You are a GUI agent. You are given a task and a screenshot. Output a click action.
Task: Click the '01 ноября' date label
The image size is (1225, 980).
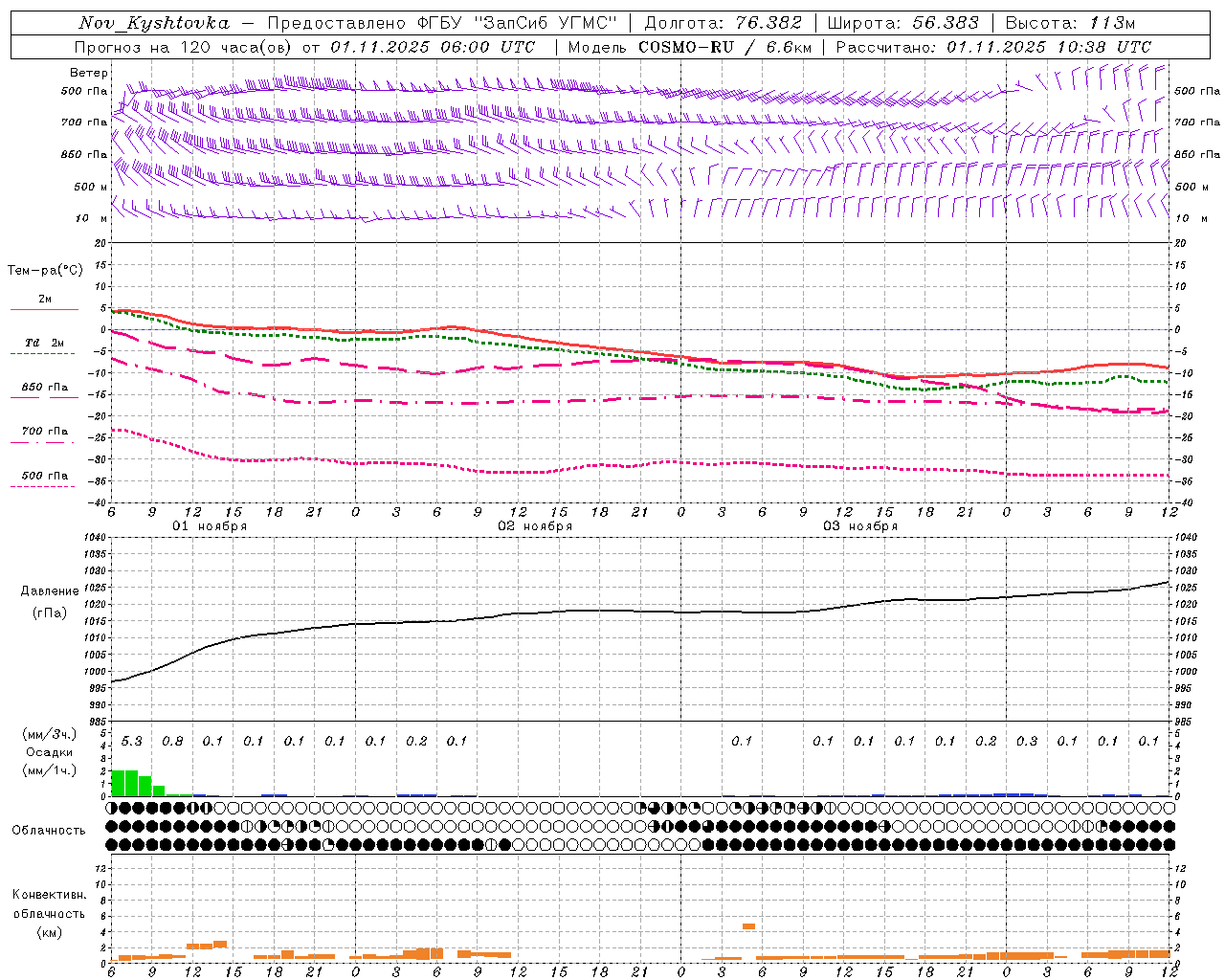pos(210,526)
